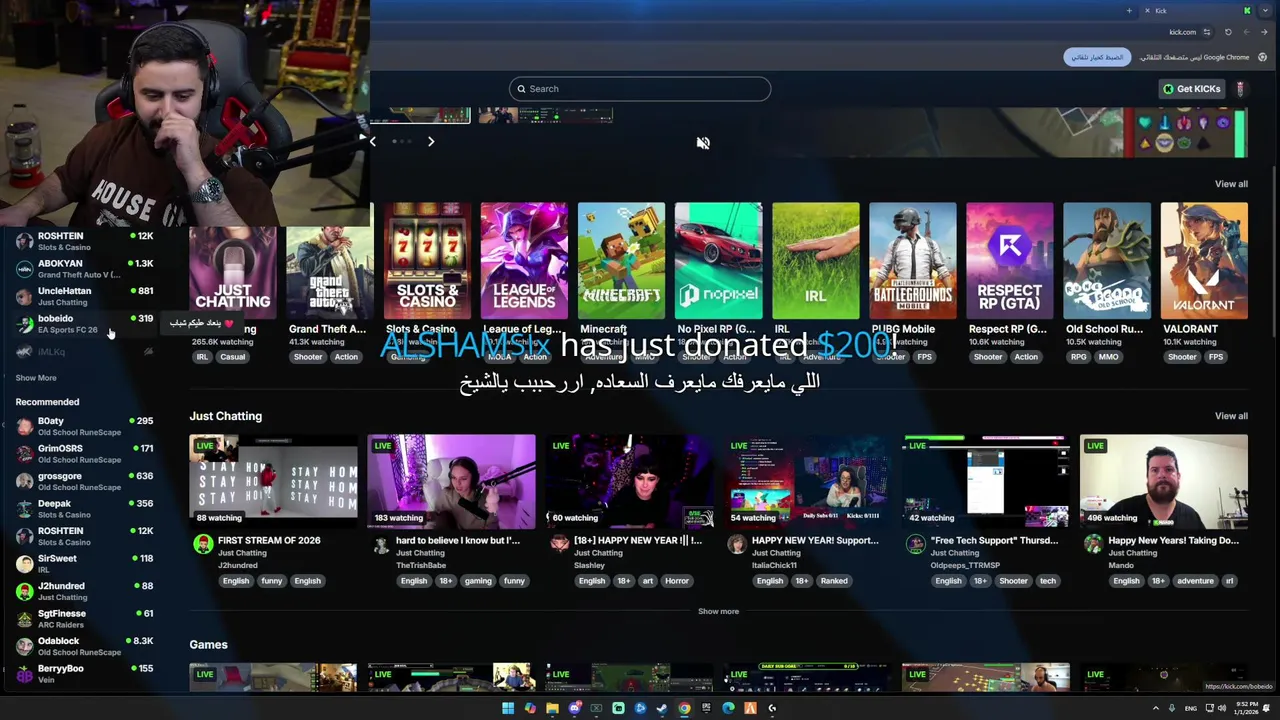Open a new browser tab
The image size is (1280, 720).
tap(1129, 11)
